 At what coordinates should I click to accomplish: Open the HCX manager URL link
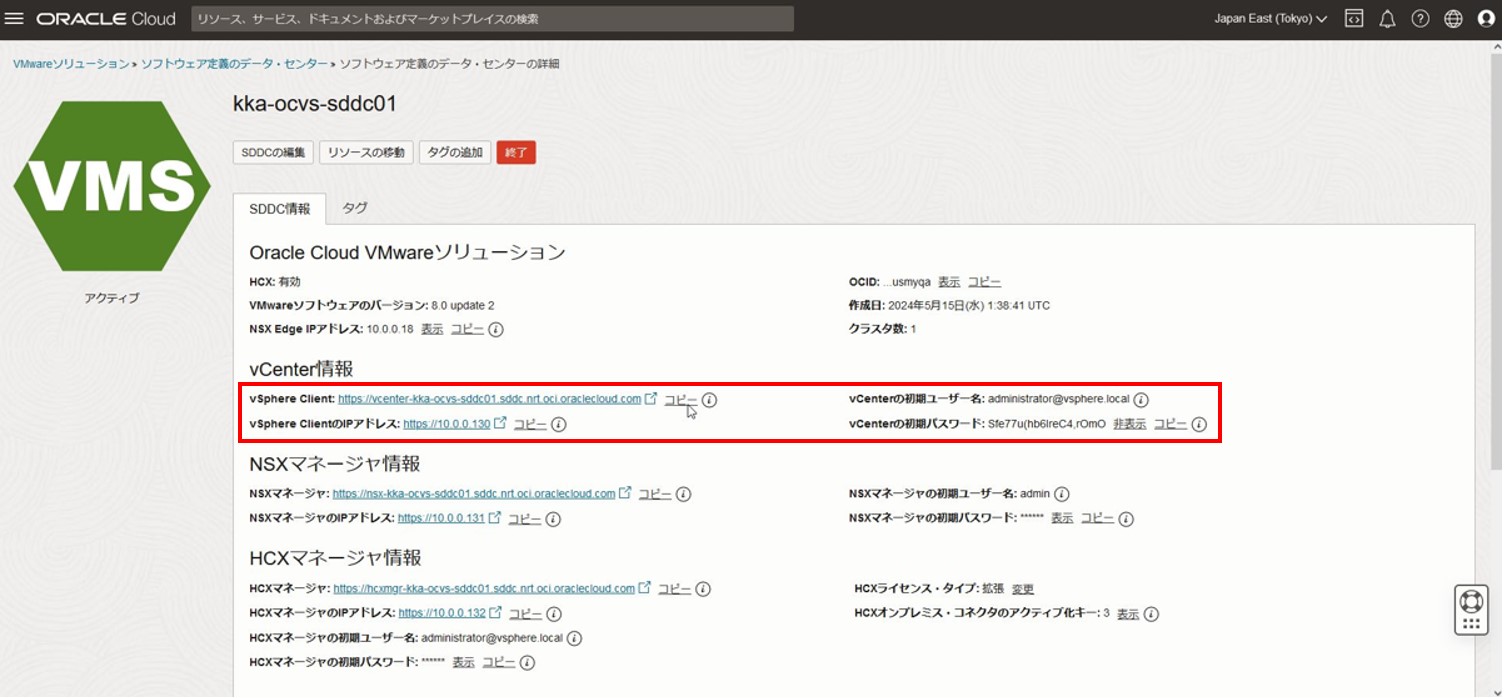484,589
